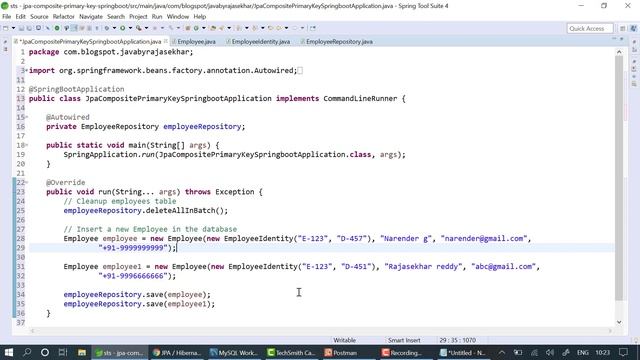The height and width of the screenshot is (360, 640).
Task: Click "Rajasekhar reddy" string on line 31
Action: coord(423,267)
